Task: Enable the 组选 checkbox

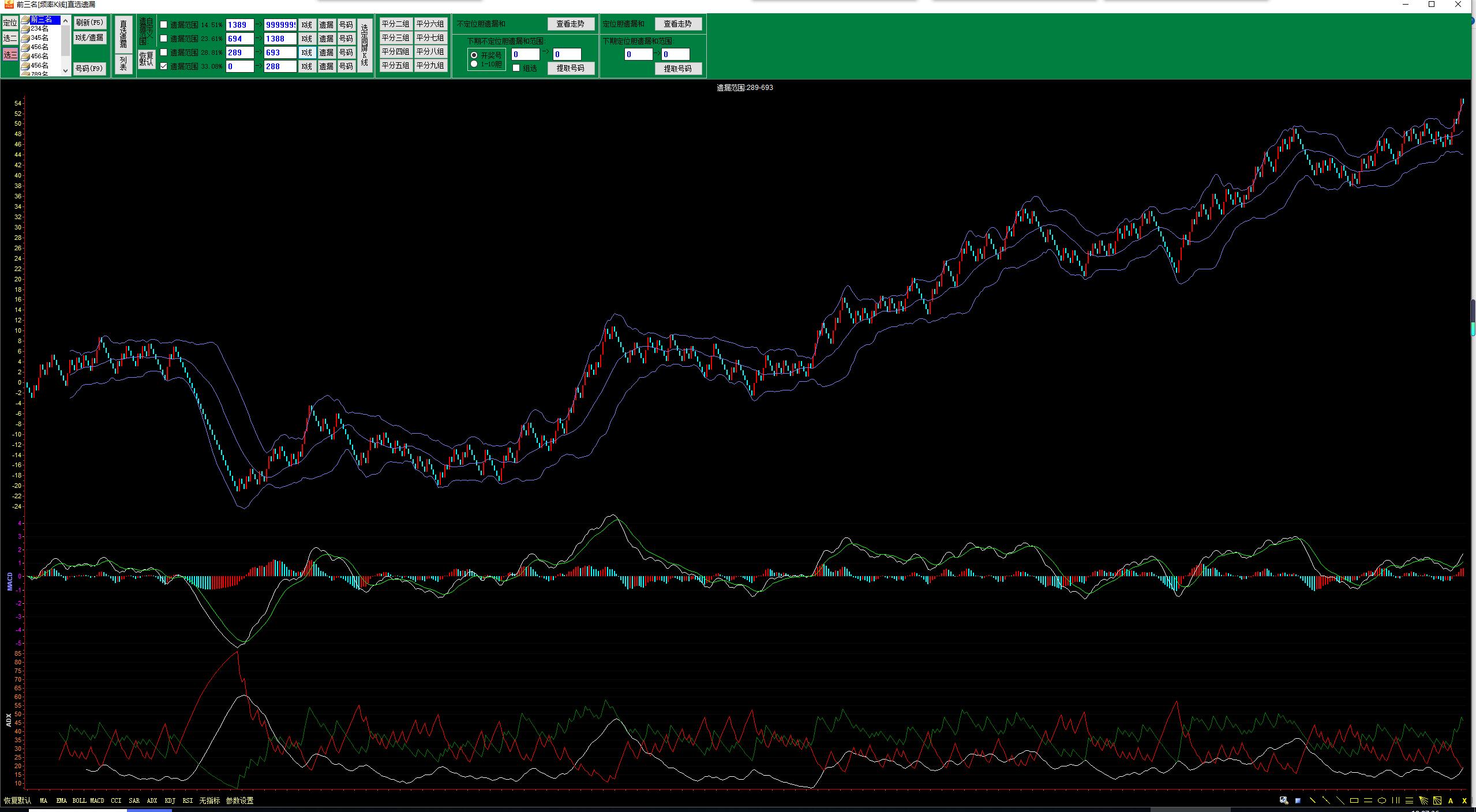Action: click(516, 68)
